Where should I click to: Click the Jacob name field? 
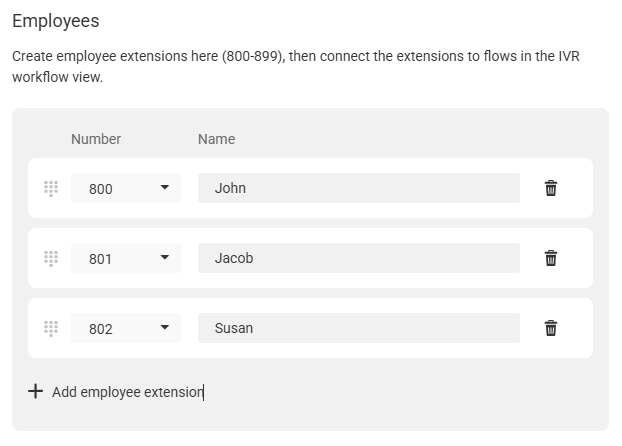point(359,258)
